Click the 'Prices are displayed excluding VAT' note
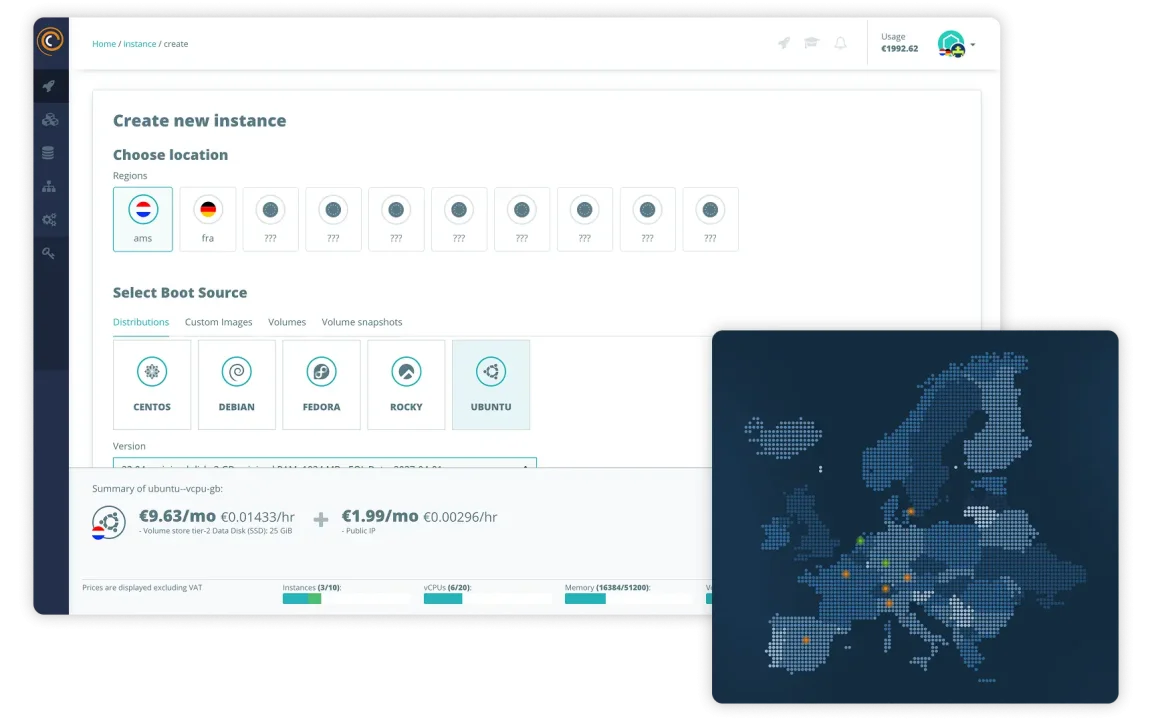 pyautogui.click(x=142, y=587)
